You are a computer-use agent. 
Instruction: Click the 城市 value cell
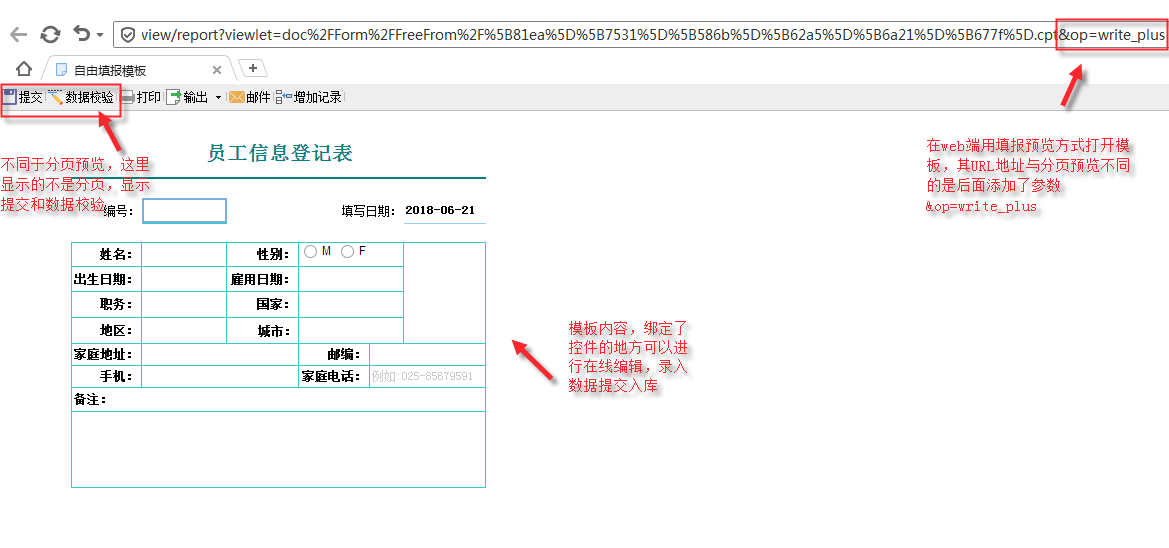point(350,330)
